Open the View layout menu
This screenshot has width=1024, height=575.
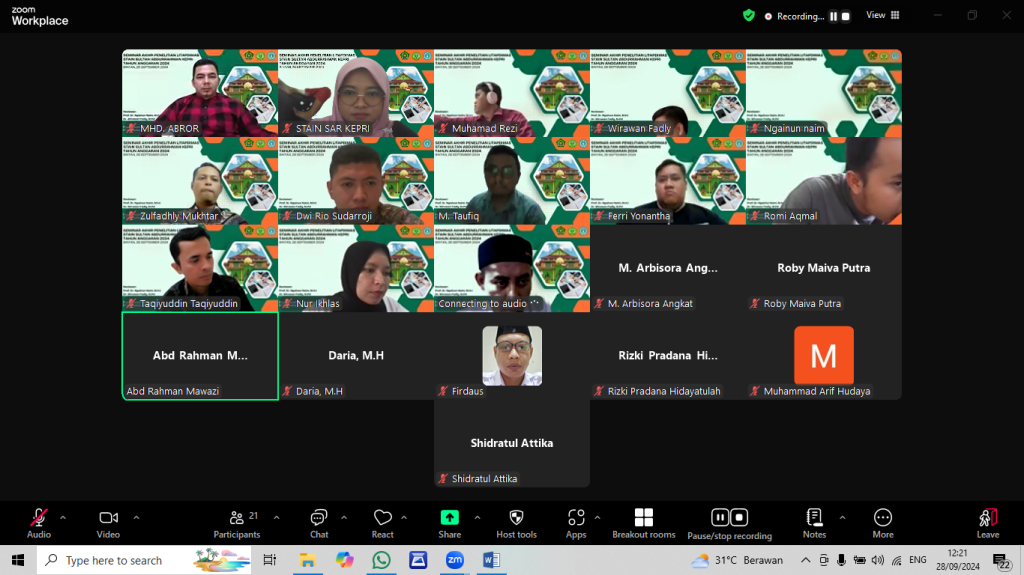pos(882,15)
